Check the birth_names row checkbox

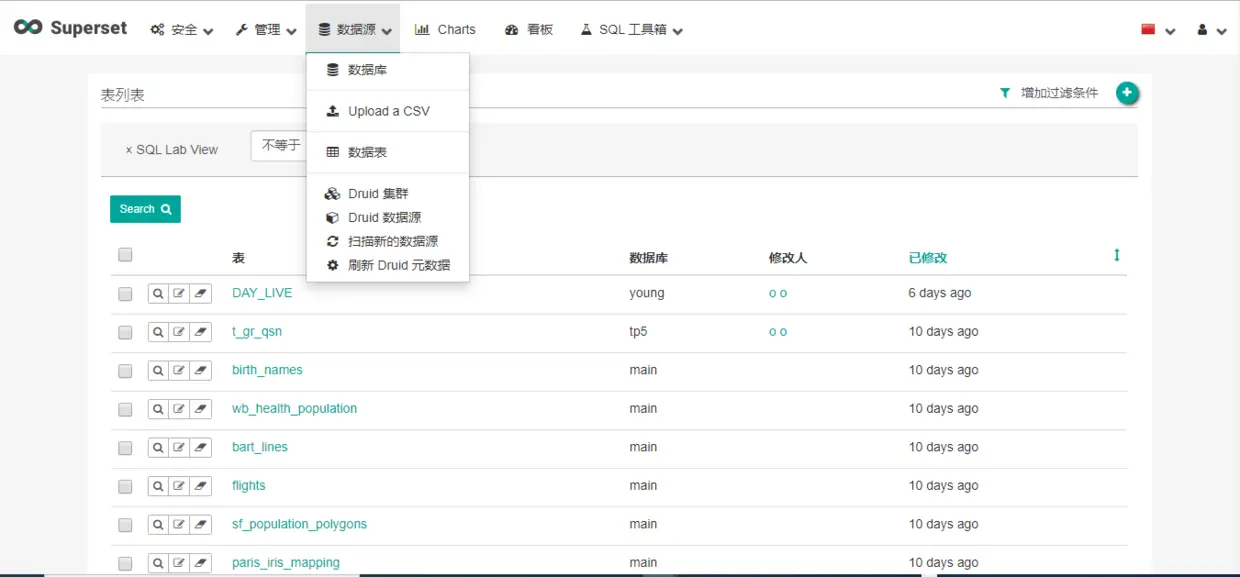125,371
